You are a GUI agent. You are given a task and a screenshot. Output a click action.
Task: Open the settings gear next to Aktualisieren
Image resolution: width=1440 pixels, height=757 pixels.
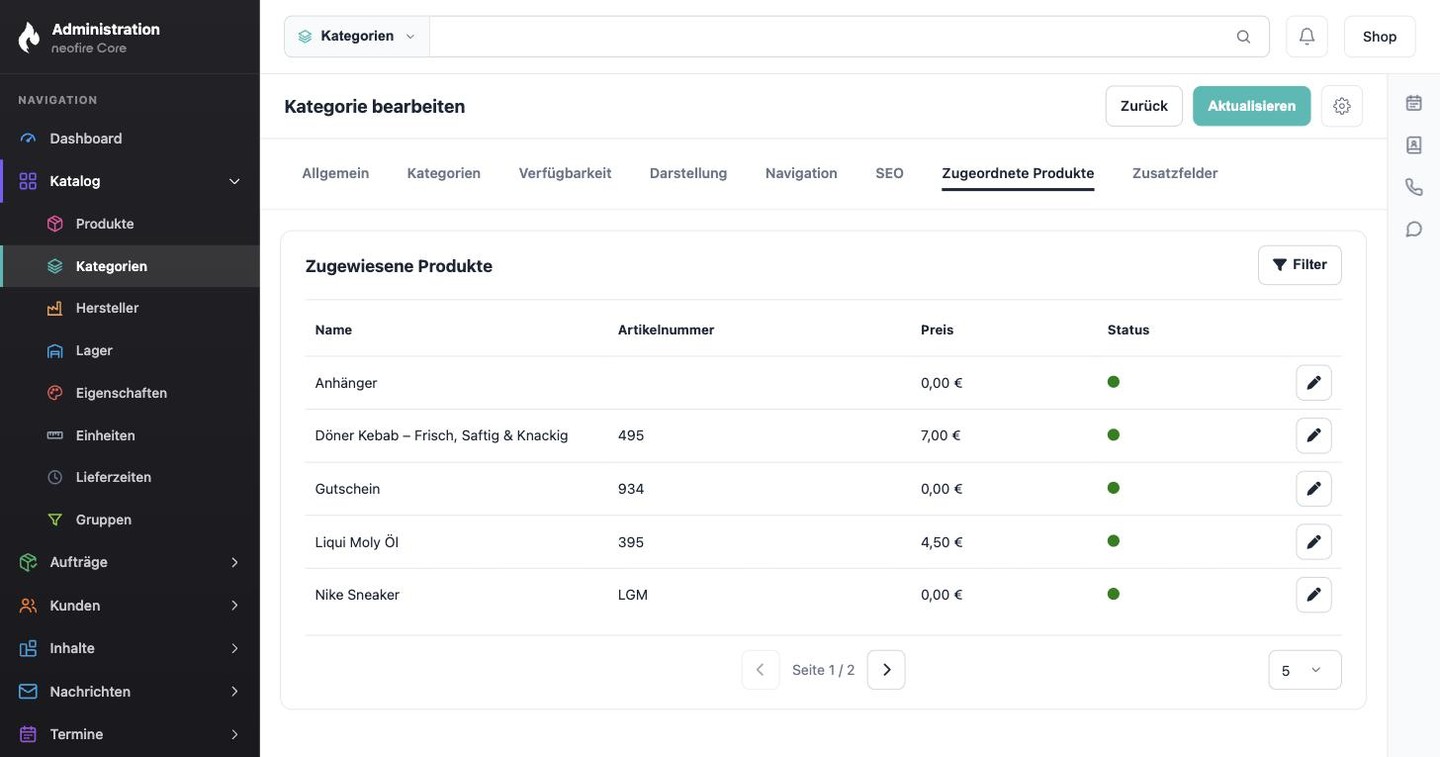tap(1342, 106)
